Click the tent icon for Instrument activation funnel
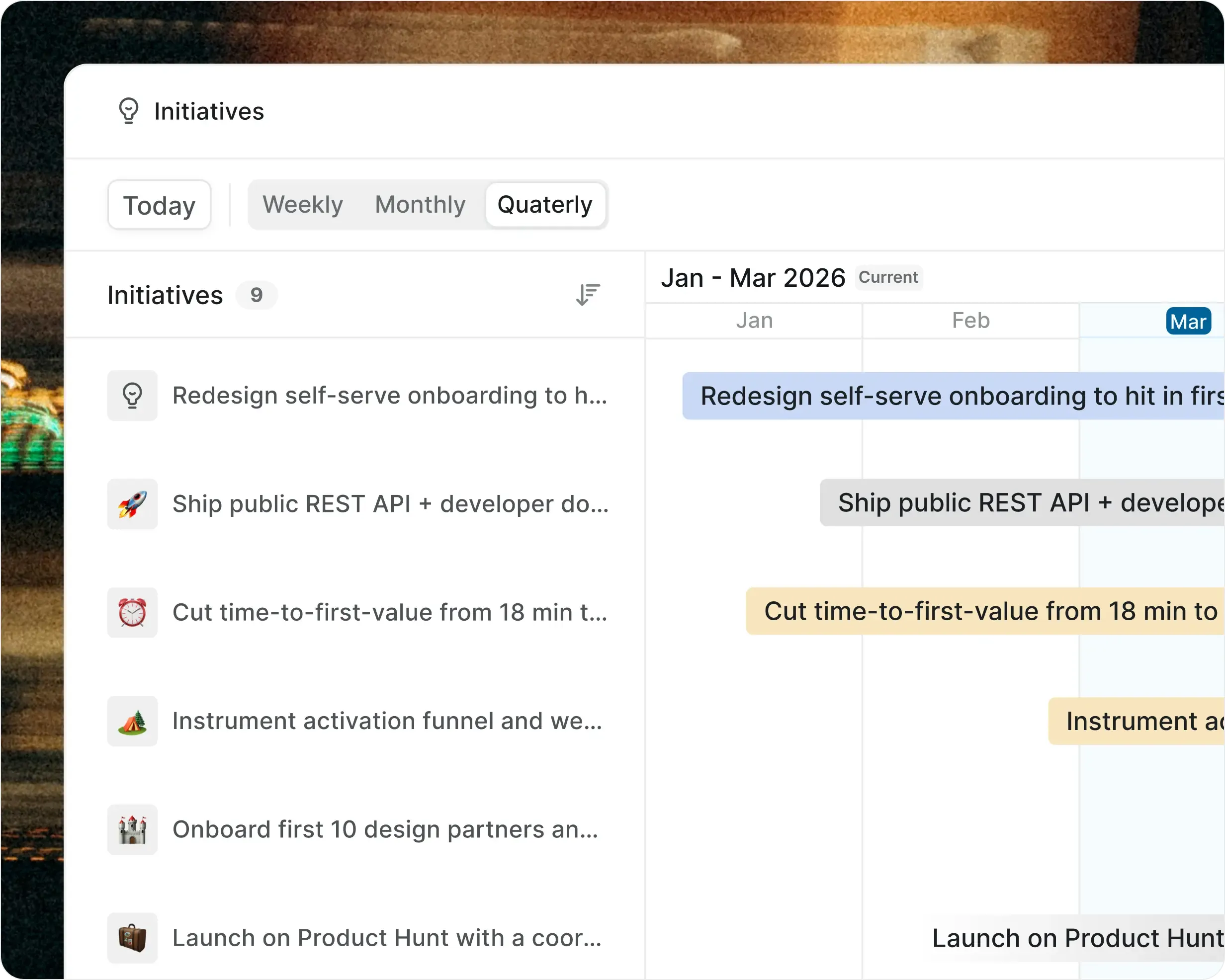 [132, 721]
